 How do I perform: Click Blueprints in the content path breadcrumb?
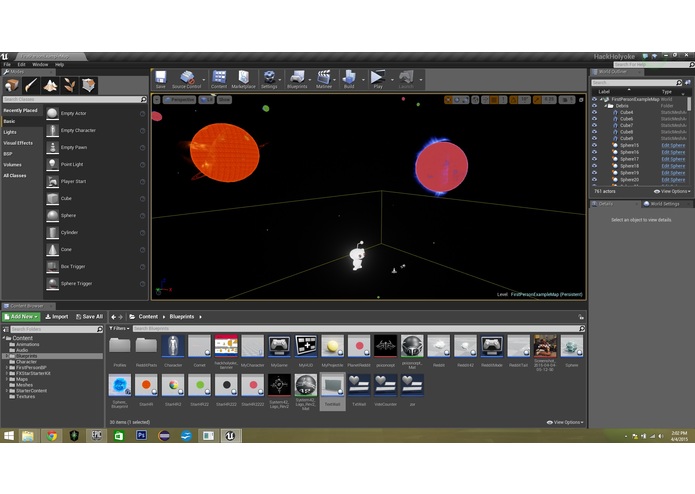pos(182,317)
